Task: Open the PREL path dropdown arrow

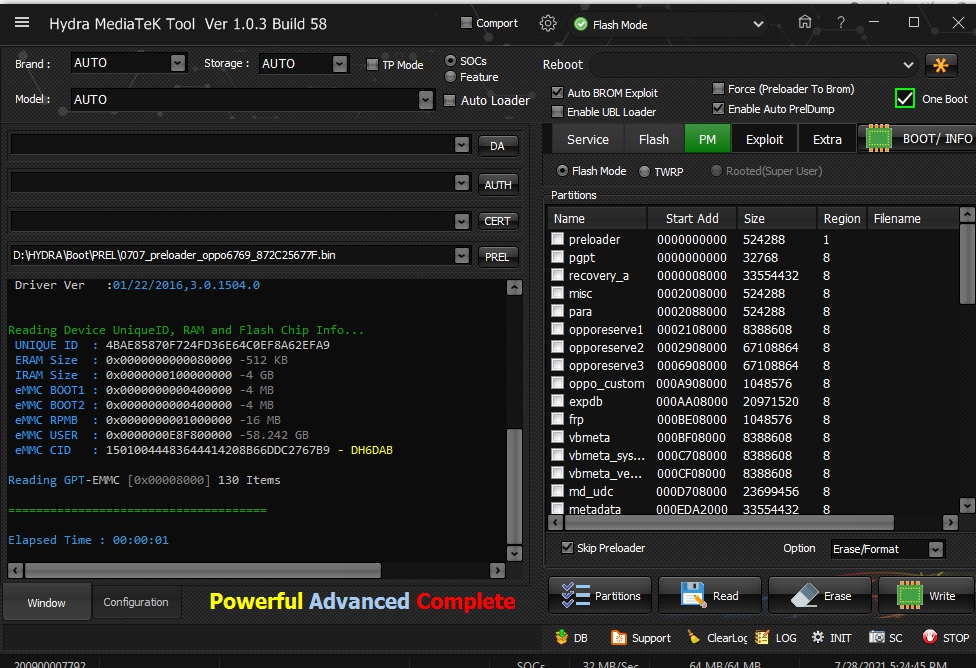Action: click(x=462, y=255)
